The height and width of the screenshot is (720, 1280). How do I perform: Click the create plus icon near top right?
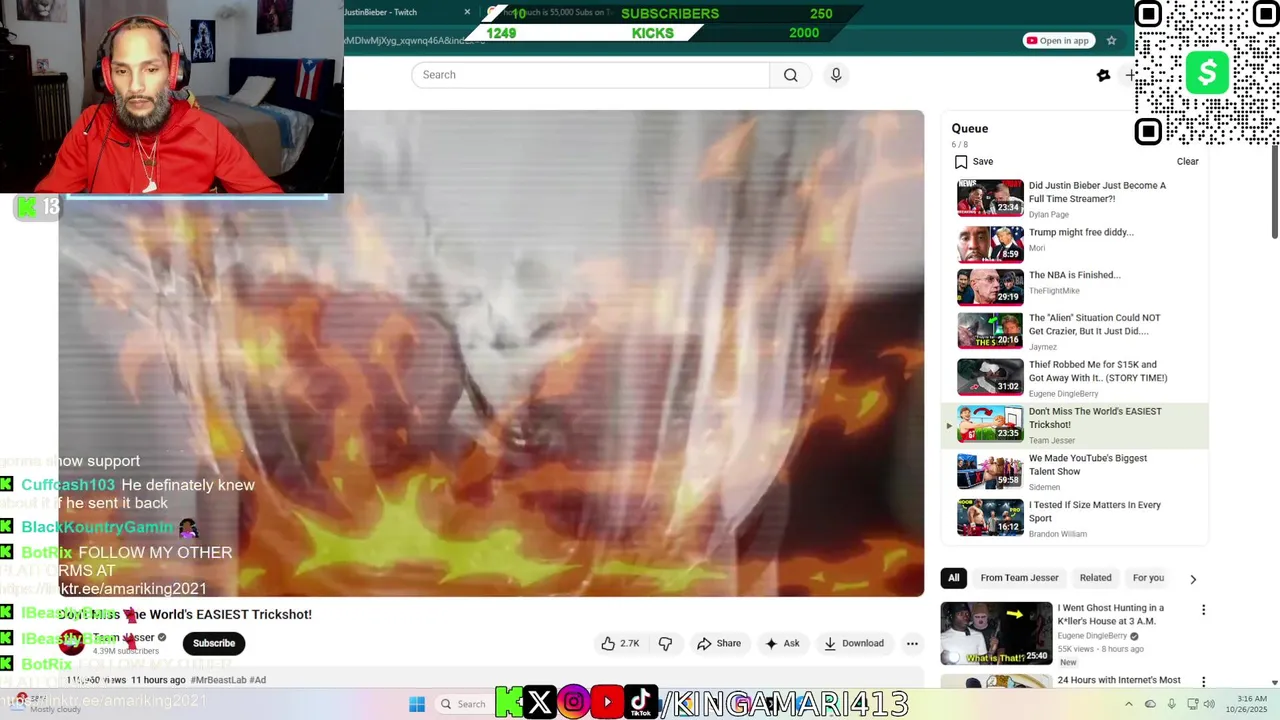coord(1130,75)
